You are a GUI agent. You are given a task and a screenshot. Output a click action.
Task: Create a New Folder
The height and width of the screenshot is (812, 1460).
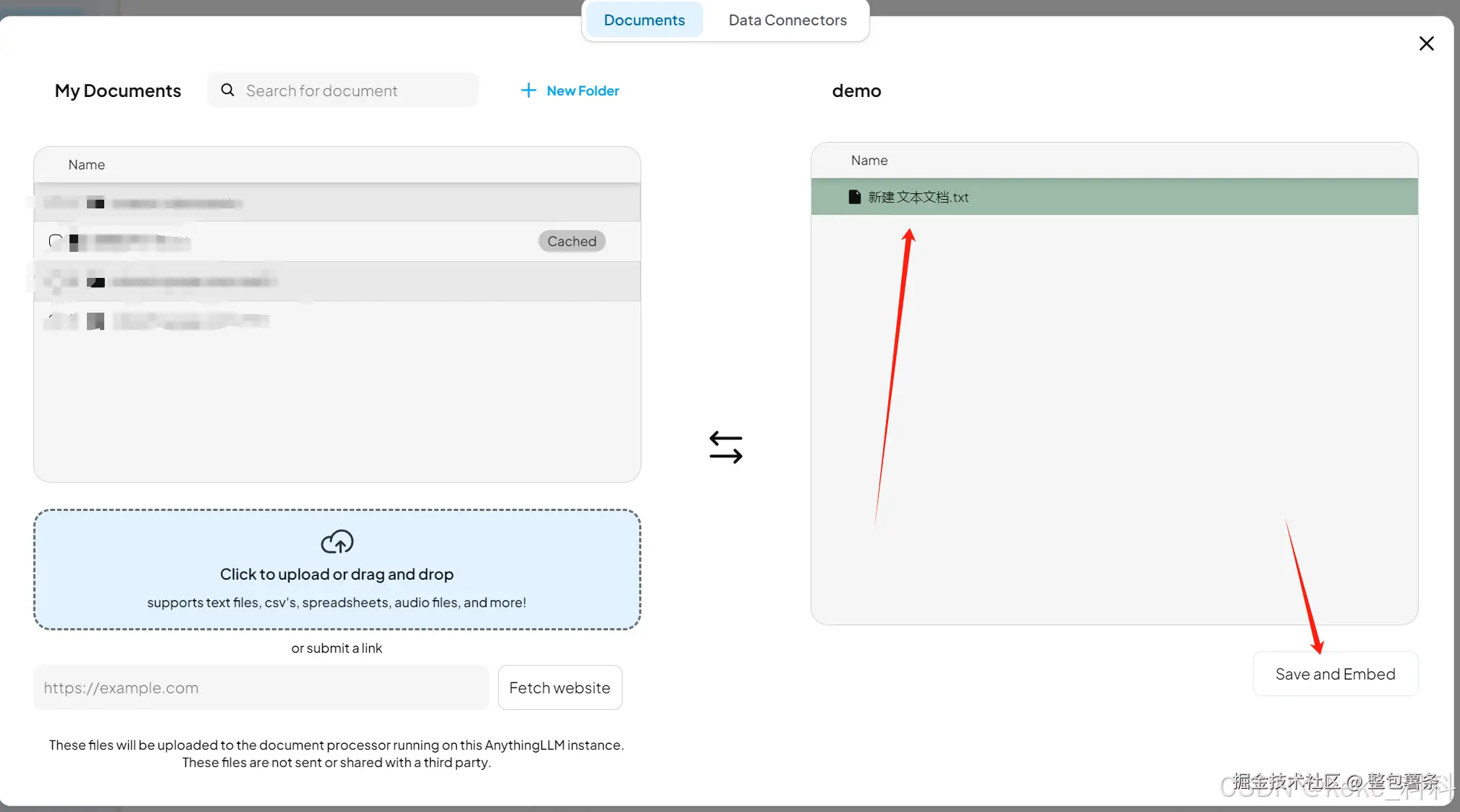[x=582, y=90]
